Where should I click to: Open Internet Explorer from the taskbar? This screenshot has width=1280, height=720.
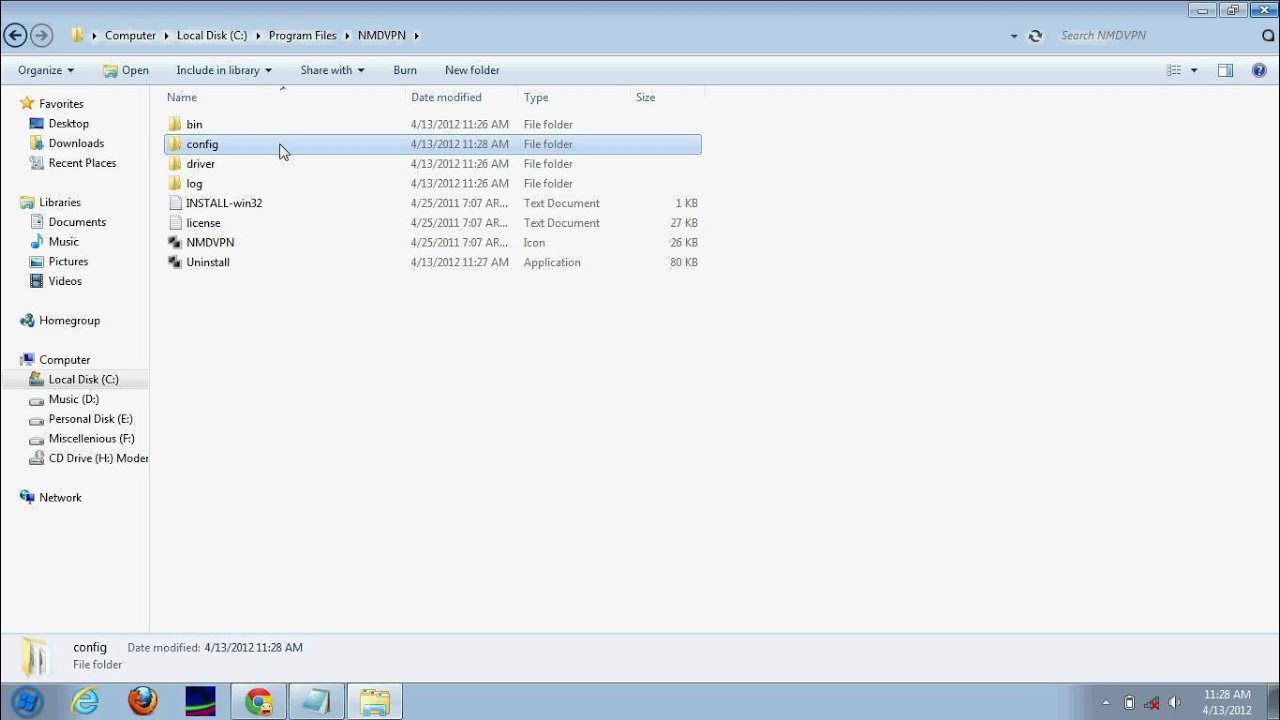pyautogui.click(x=85, y=702)
